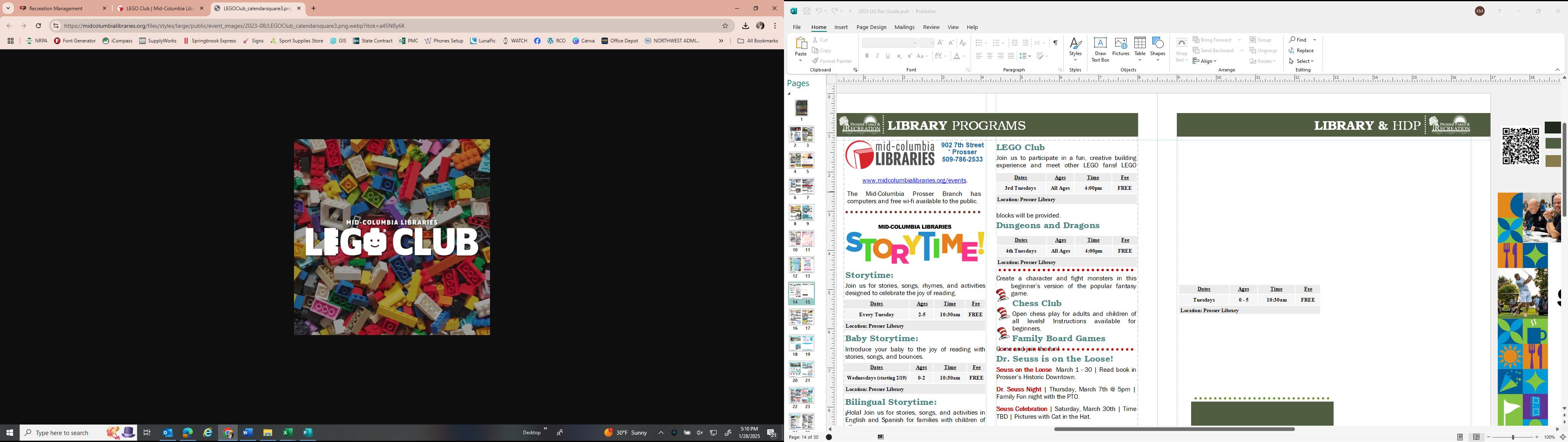Bookmark this page with the star icon
The width and height of the screenshot is (1568, 442).
point(725,26)
